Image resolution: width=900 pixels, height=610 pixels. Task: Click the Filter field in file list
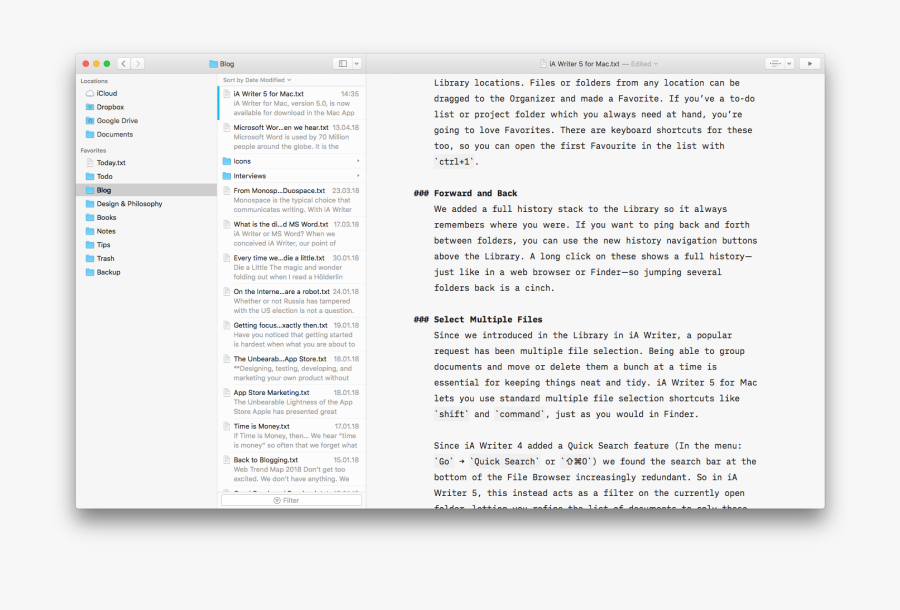[291, 500]
